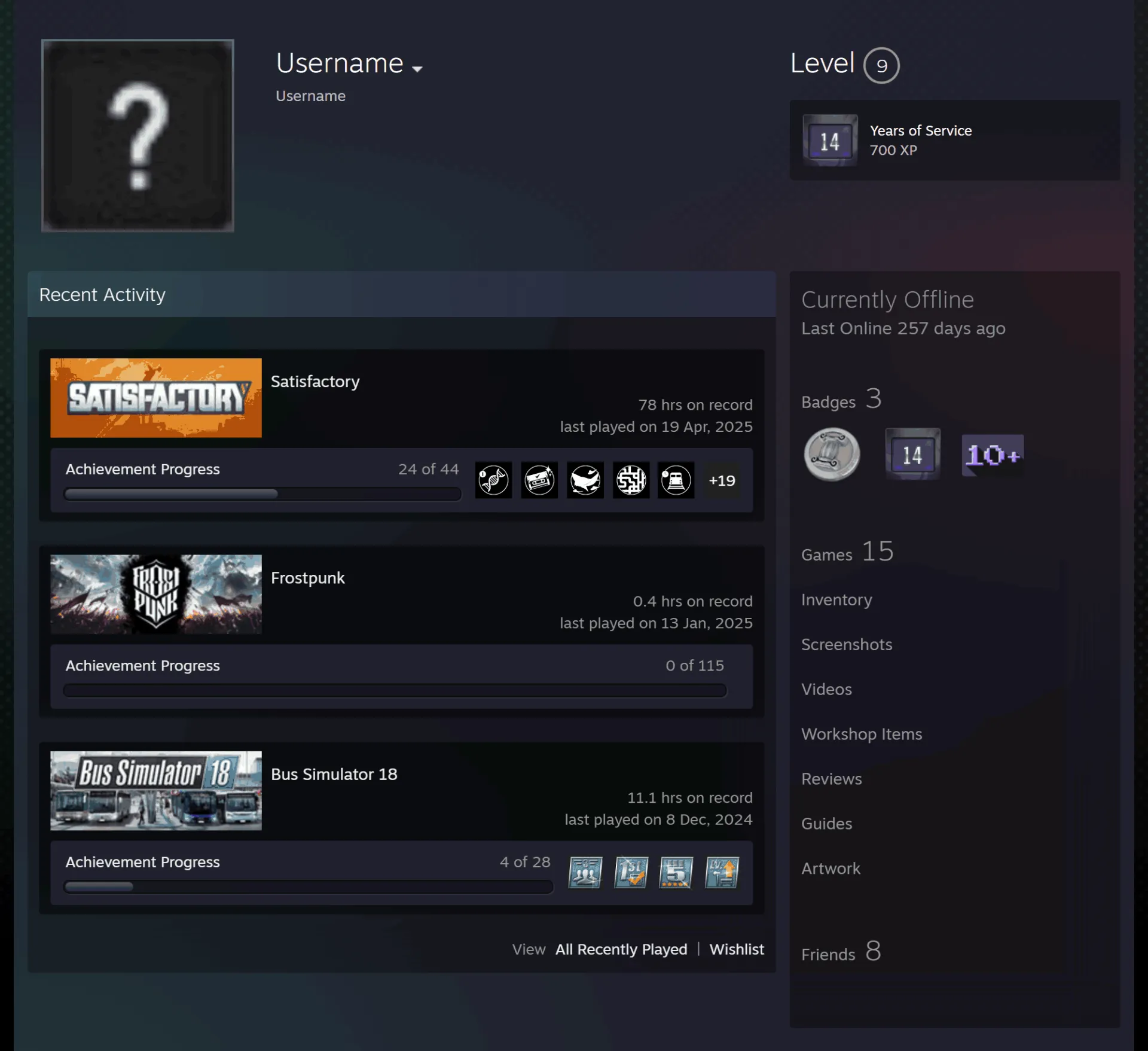Click the five-star achievement icon in Bus Simulator
Image resolution: width=1148 pixels, height=1051 pixels.
point(676,872)
